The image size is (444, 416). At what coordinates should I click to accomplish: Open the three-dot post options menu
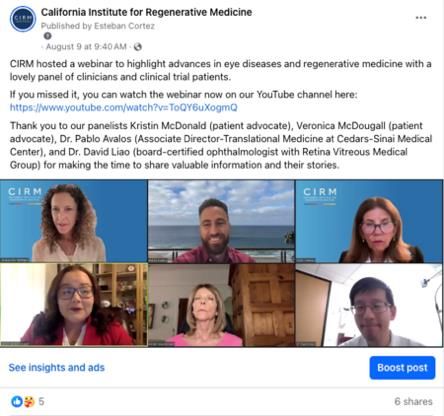point(421,18)
